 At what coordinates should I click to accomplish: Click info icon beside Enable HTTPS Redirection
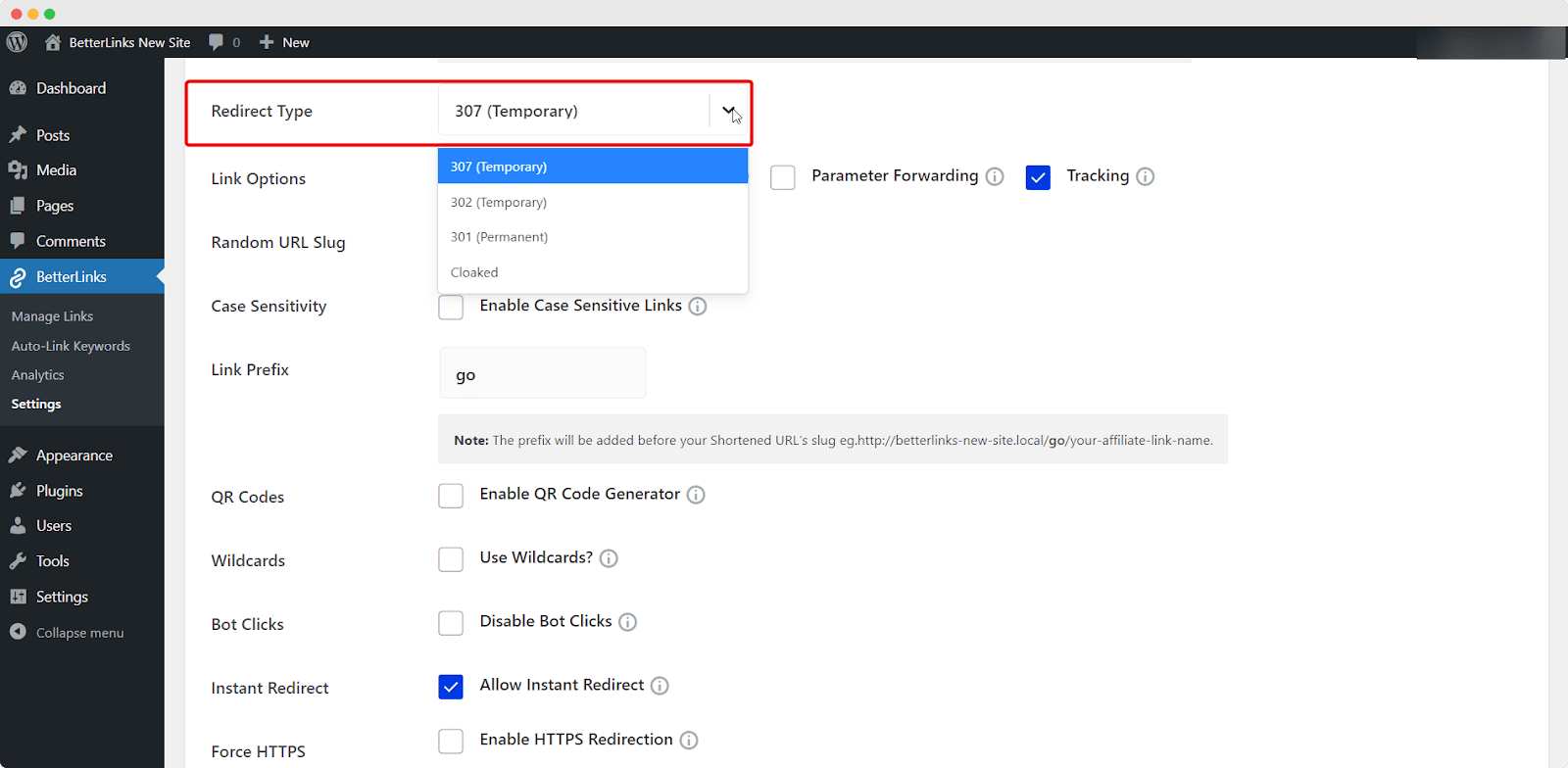(x=689, y=741)
